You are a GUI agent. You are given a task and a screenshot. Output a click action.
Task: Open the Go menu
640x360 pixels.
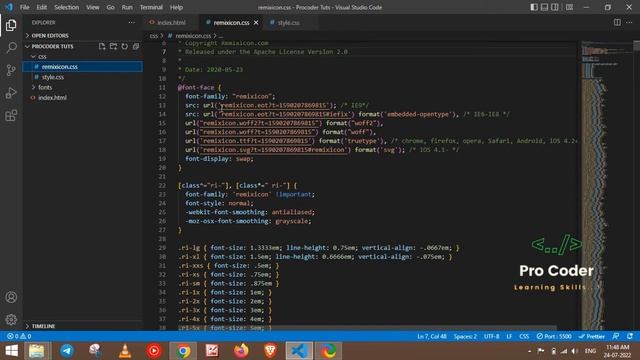[x=111, y=7]
